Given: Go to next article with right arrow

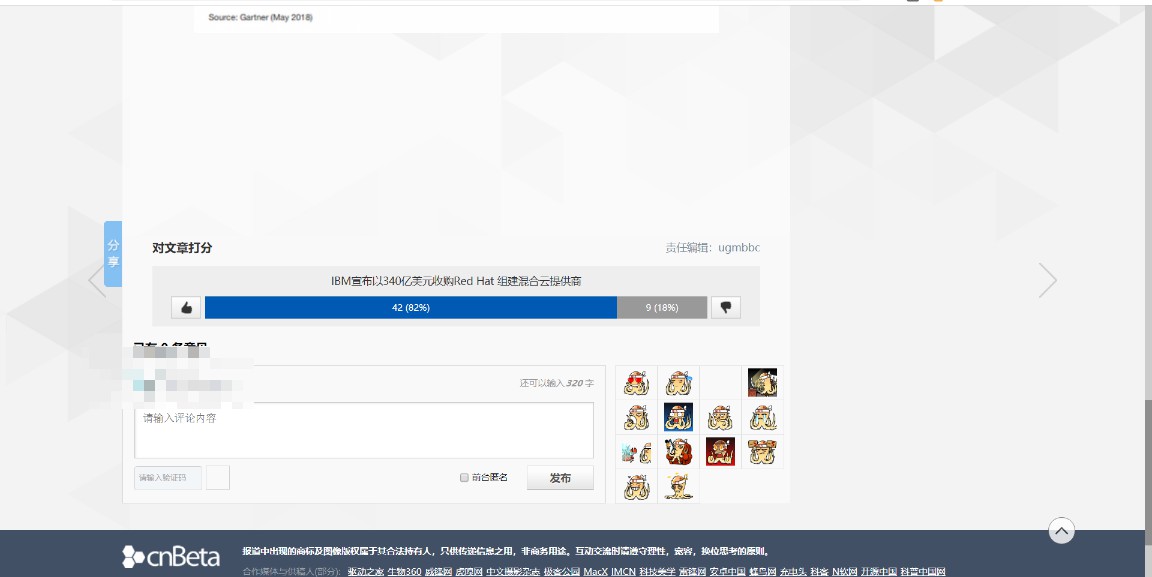Looking at the screenshot, I should [x=1048, y=280].
